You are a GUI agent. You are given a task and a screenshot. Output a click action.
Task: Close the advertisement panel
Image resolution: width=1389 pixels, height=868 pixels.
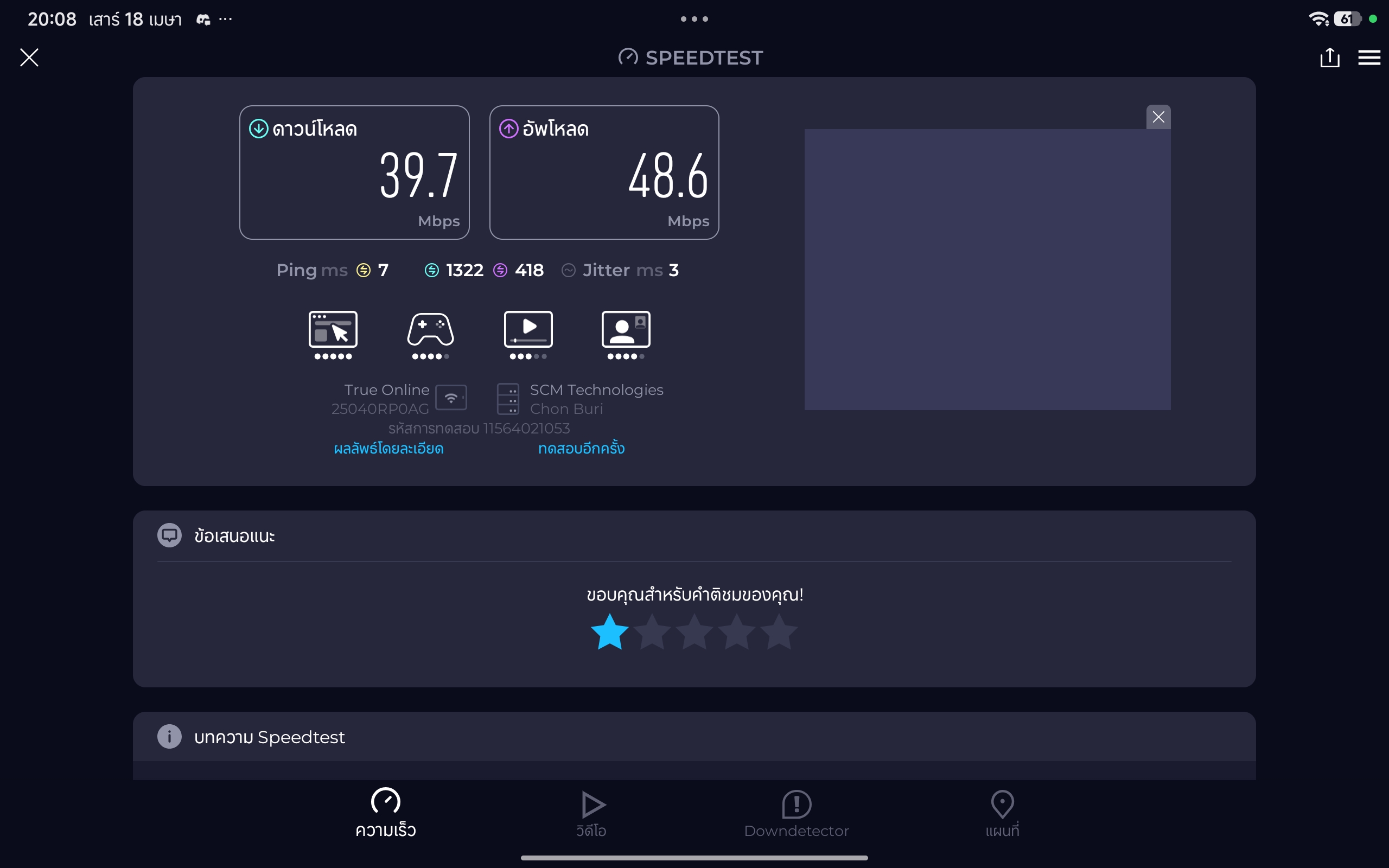tap(1158, 117)
